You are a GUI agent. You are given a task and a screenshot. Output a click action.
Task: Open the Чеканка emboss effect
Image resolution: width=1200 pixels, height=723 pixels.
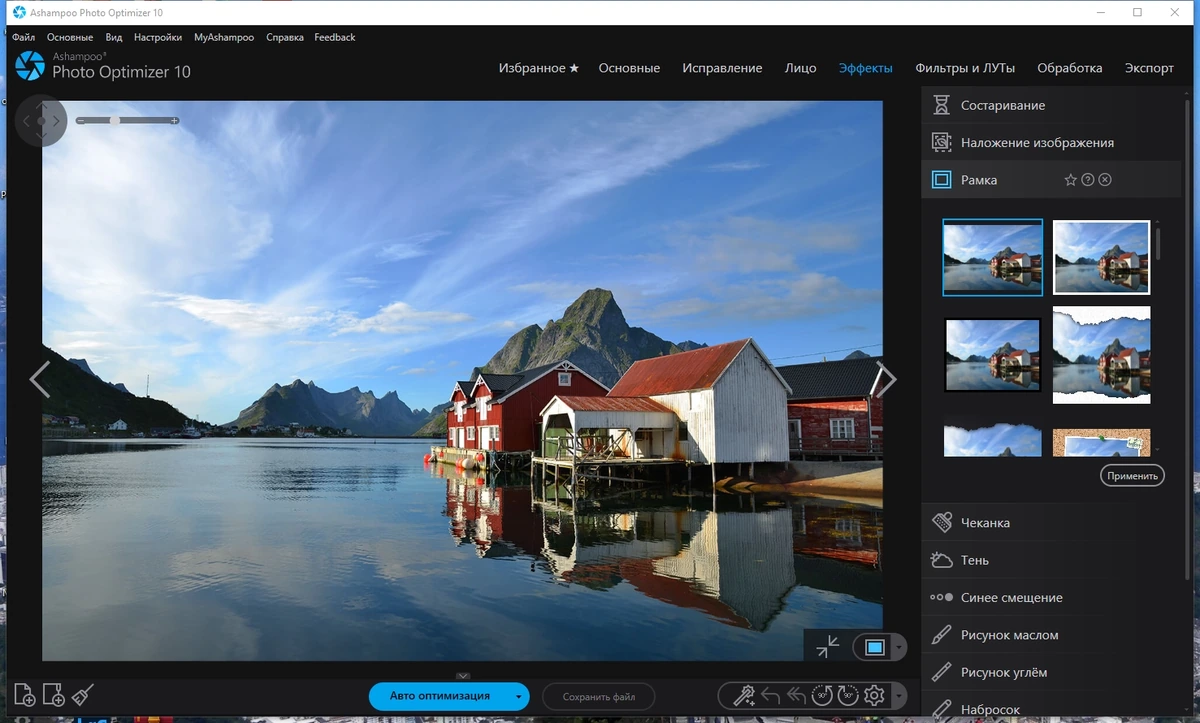(1050, 523)
